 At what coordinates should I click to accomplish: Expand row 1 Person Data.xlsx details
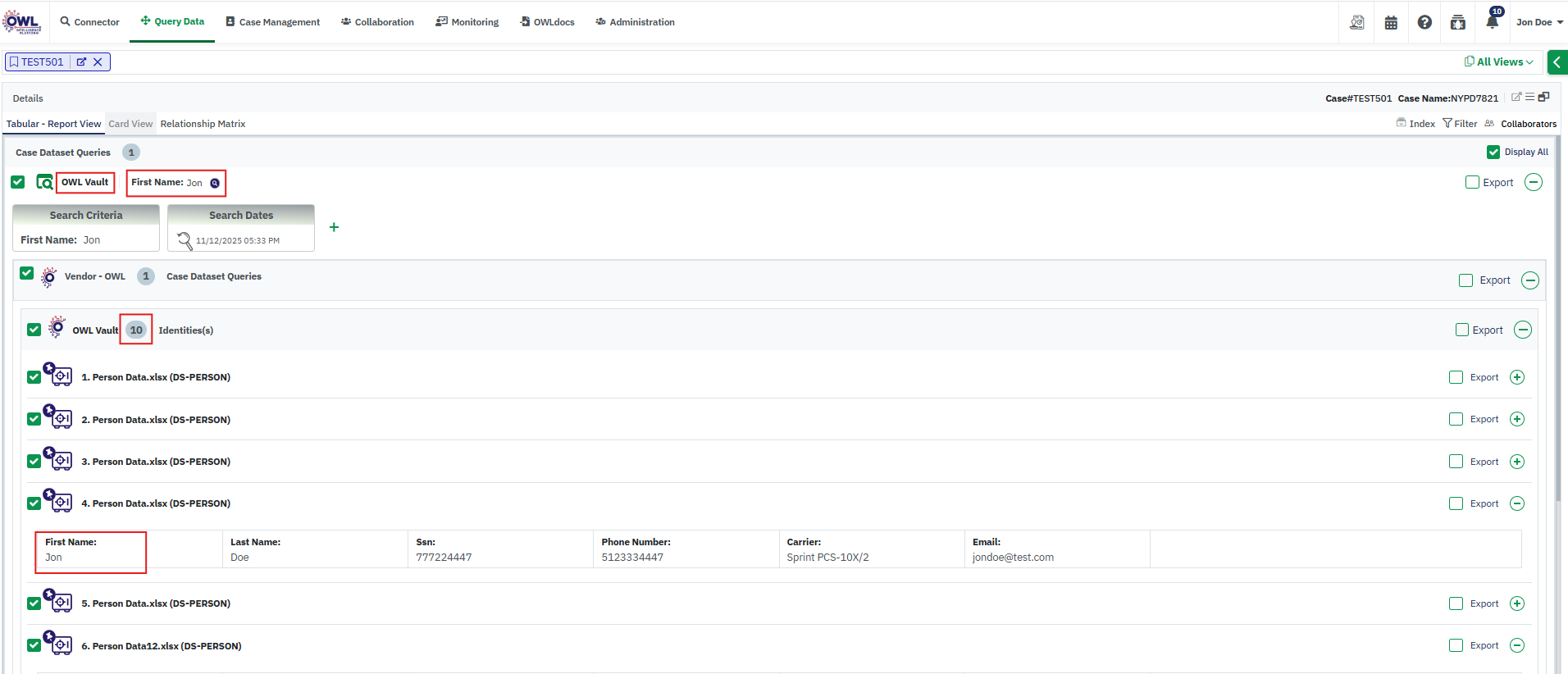click(1517, 377)
